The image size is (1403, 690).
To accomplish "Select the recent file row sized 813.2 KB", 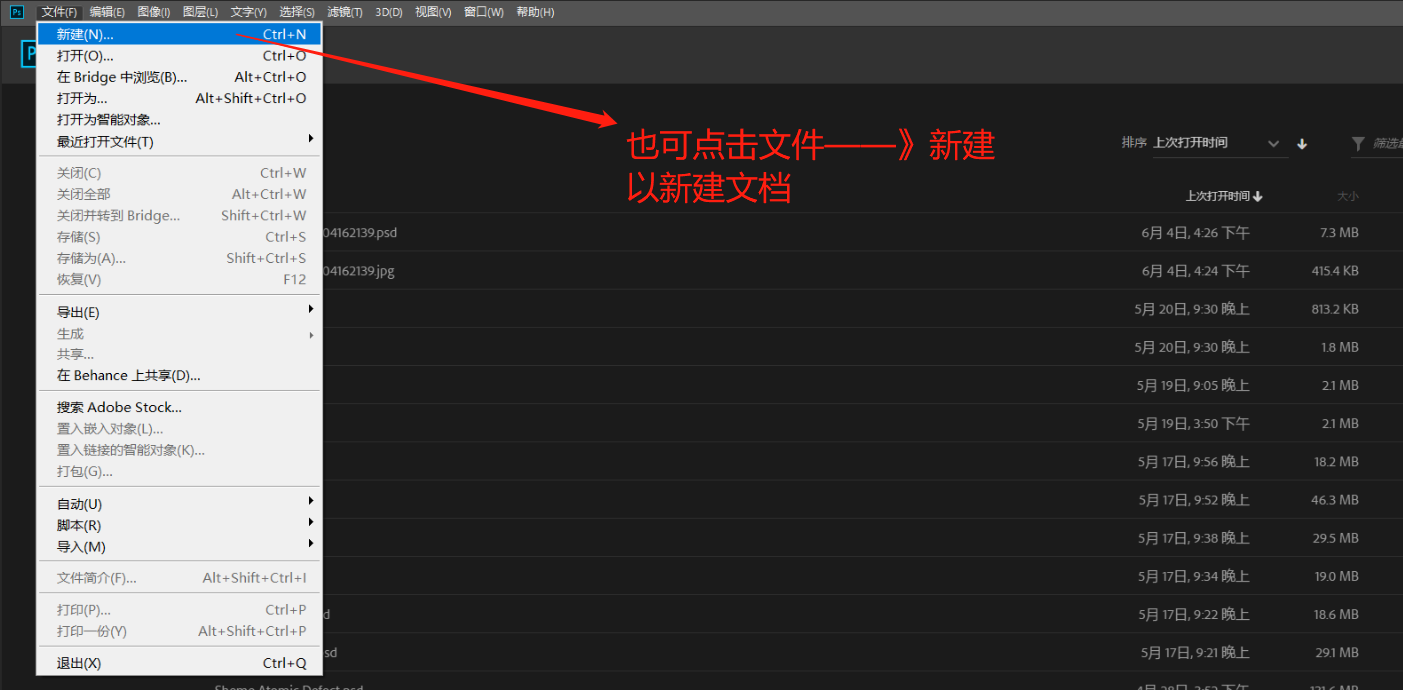I will (x=863, y=309).
